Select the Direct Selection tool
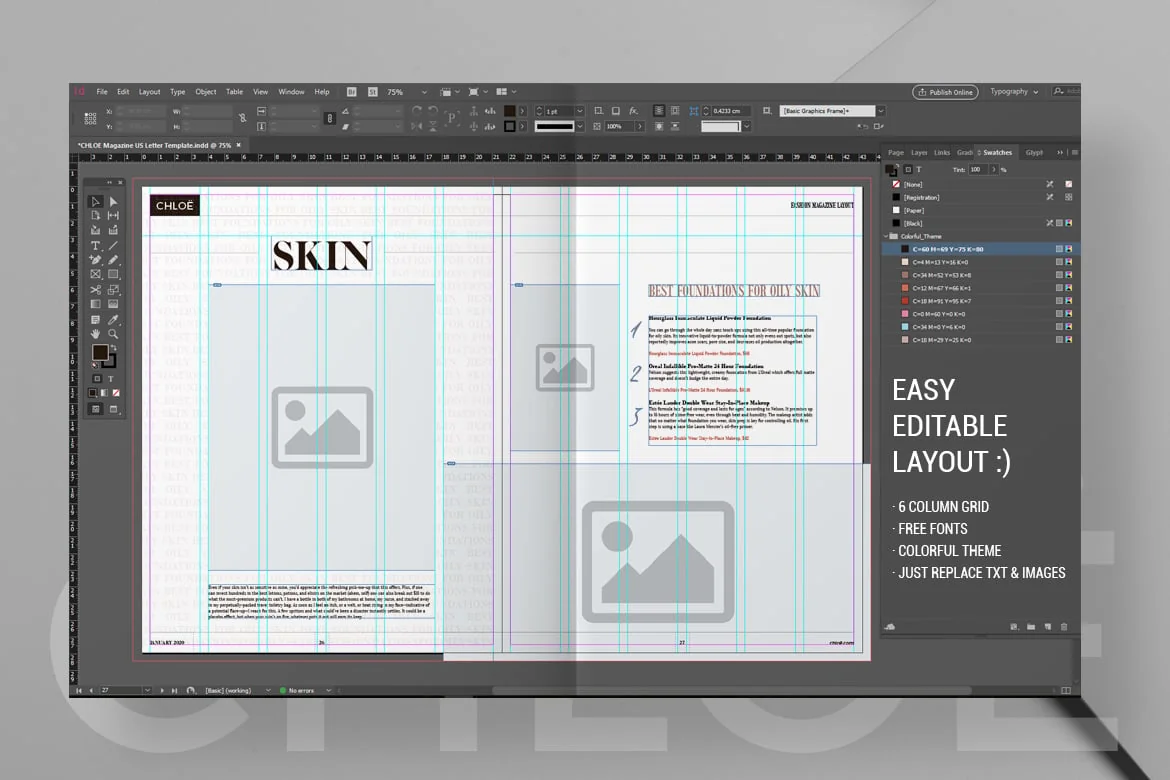The height and width of the screenshot is (780, 1170). click(113, 202)
